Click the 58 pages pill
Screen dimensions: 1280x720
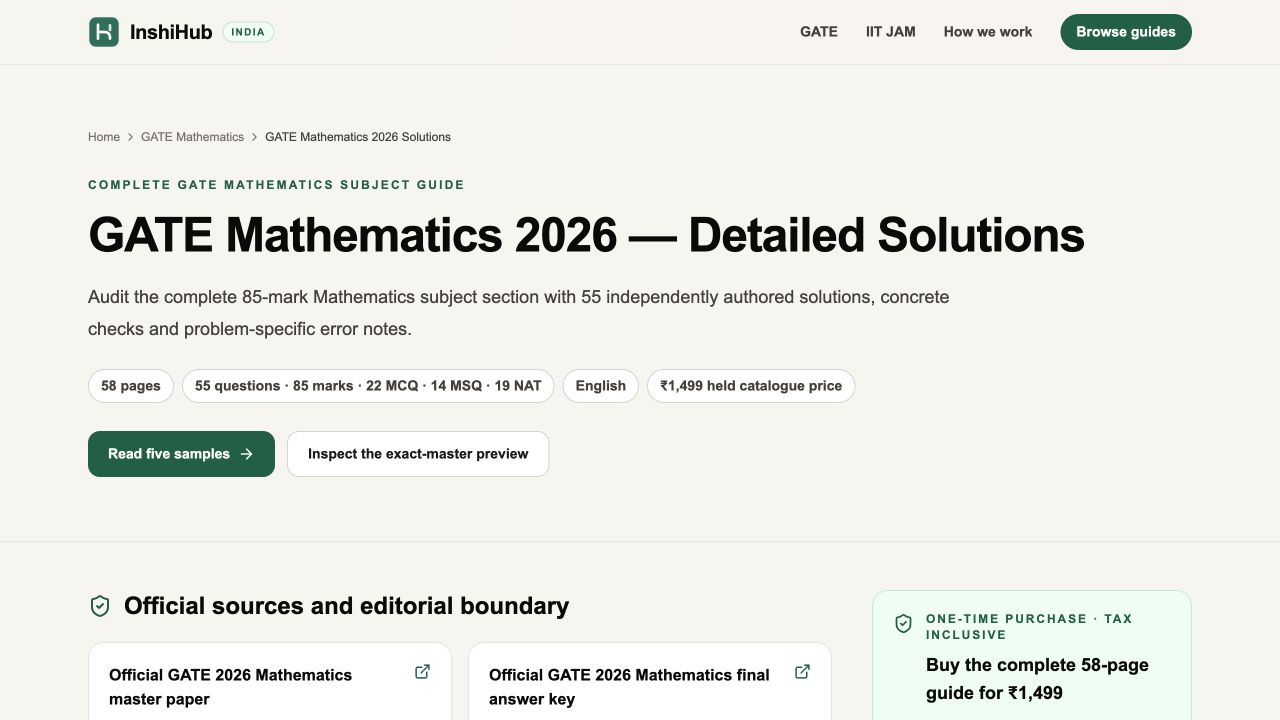pyautogui.click(x=131, y=386)
